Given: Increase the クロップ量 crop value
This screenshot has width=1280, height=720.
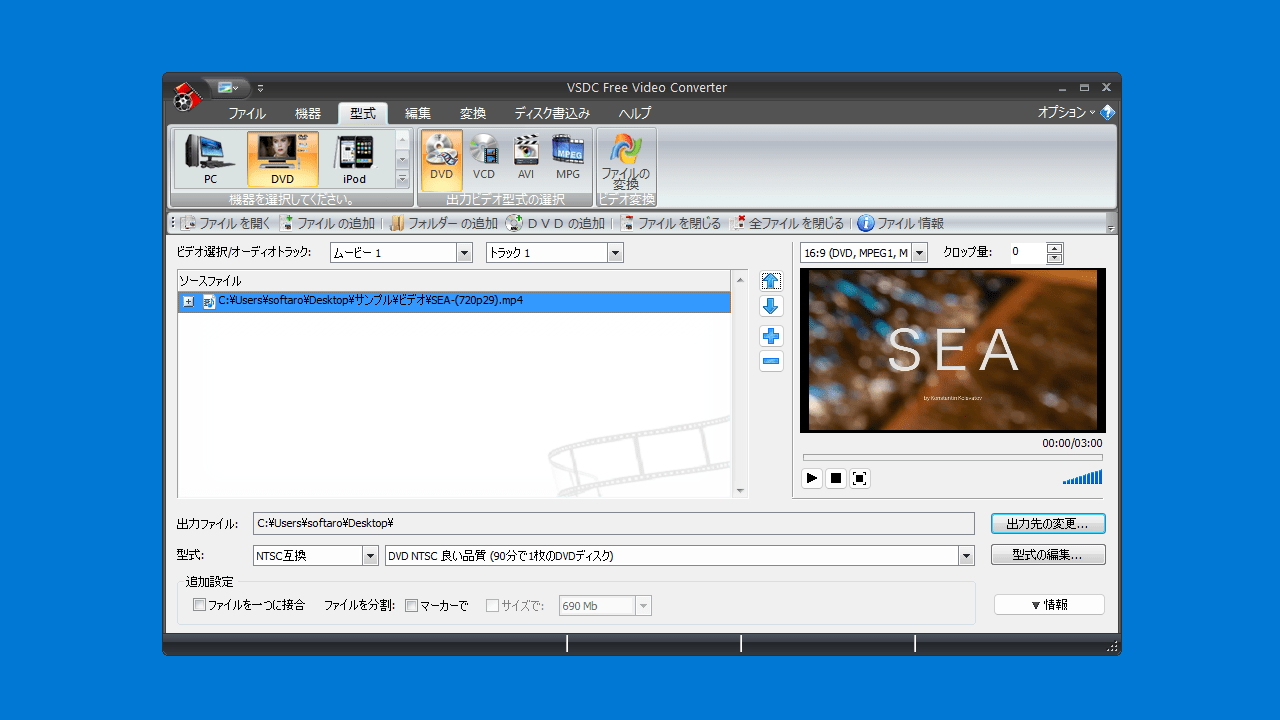Looking at the screenshot, I should 1054,248.
